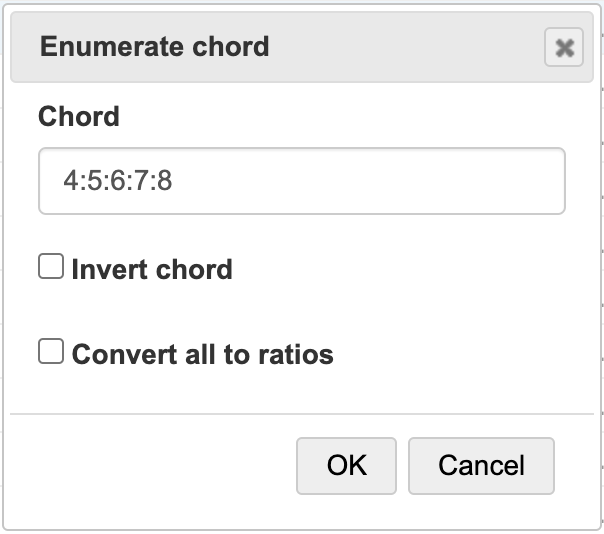
Task: Click empty area right of chord value
Action: pos(400,182)
